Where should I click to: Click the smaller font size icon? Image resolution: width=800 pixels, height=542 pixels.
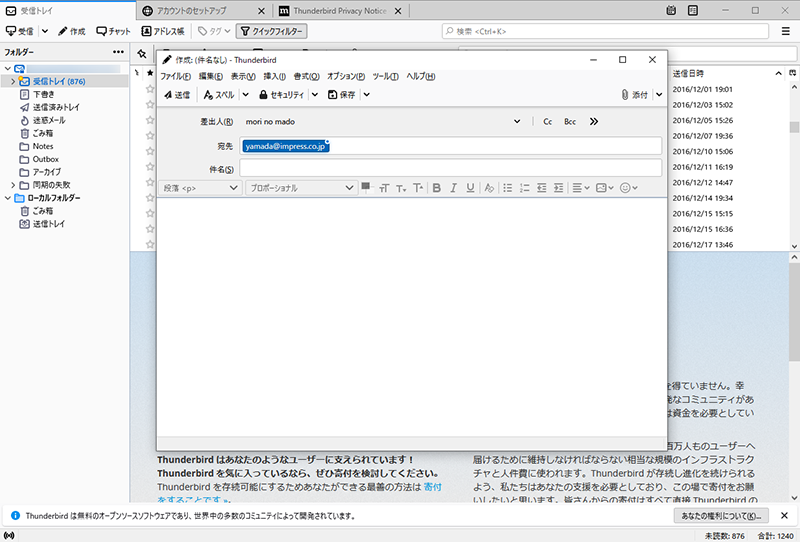(401, 188)
